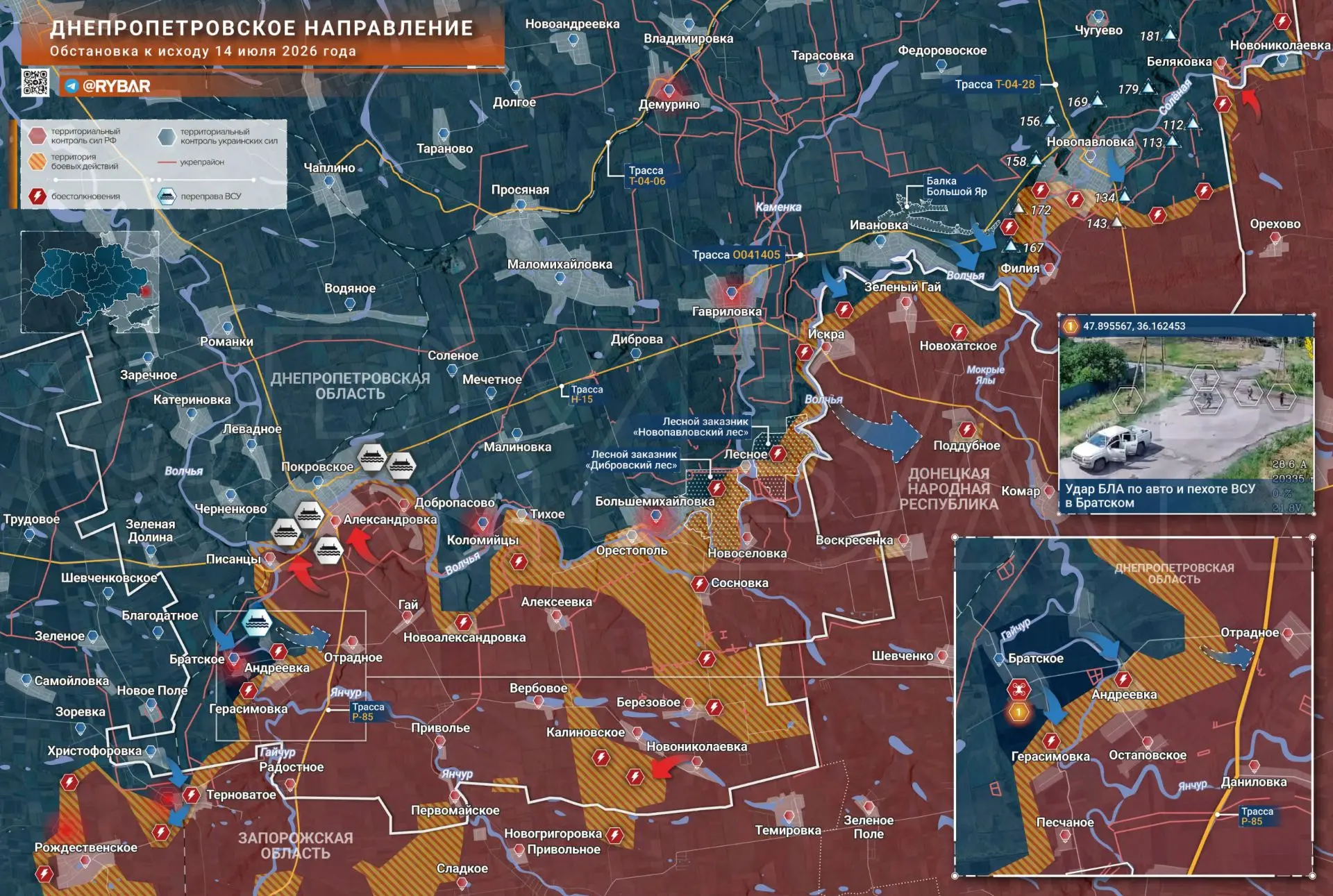Open the @RYBAR Telegram link
The height and width of the screenshot is (896, 1333).
click(108, 86)
